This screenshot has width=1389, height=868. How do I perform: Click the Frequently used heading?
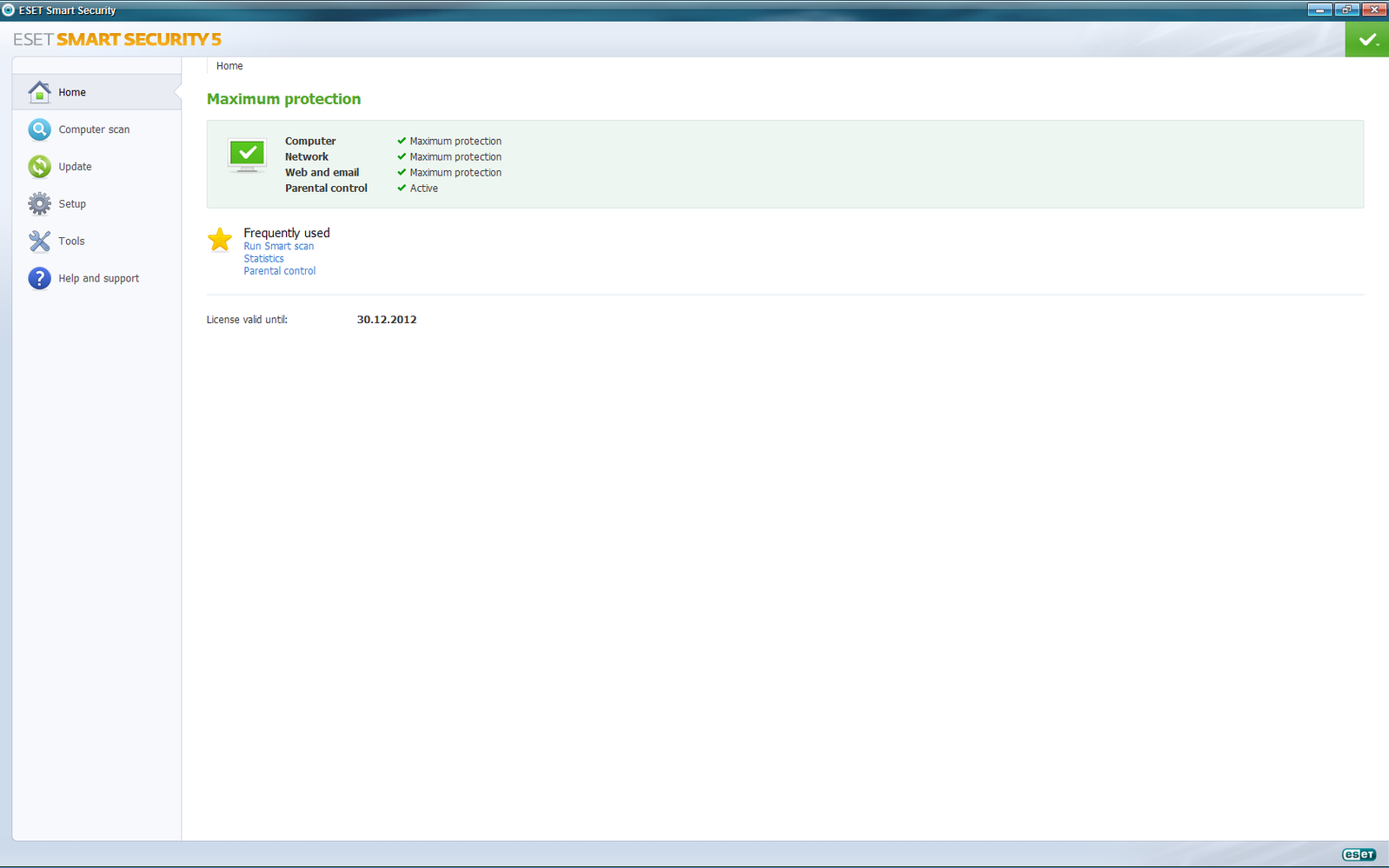pos(287,233)
